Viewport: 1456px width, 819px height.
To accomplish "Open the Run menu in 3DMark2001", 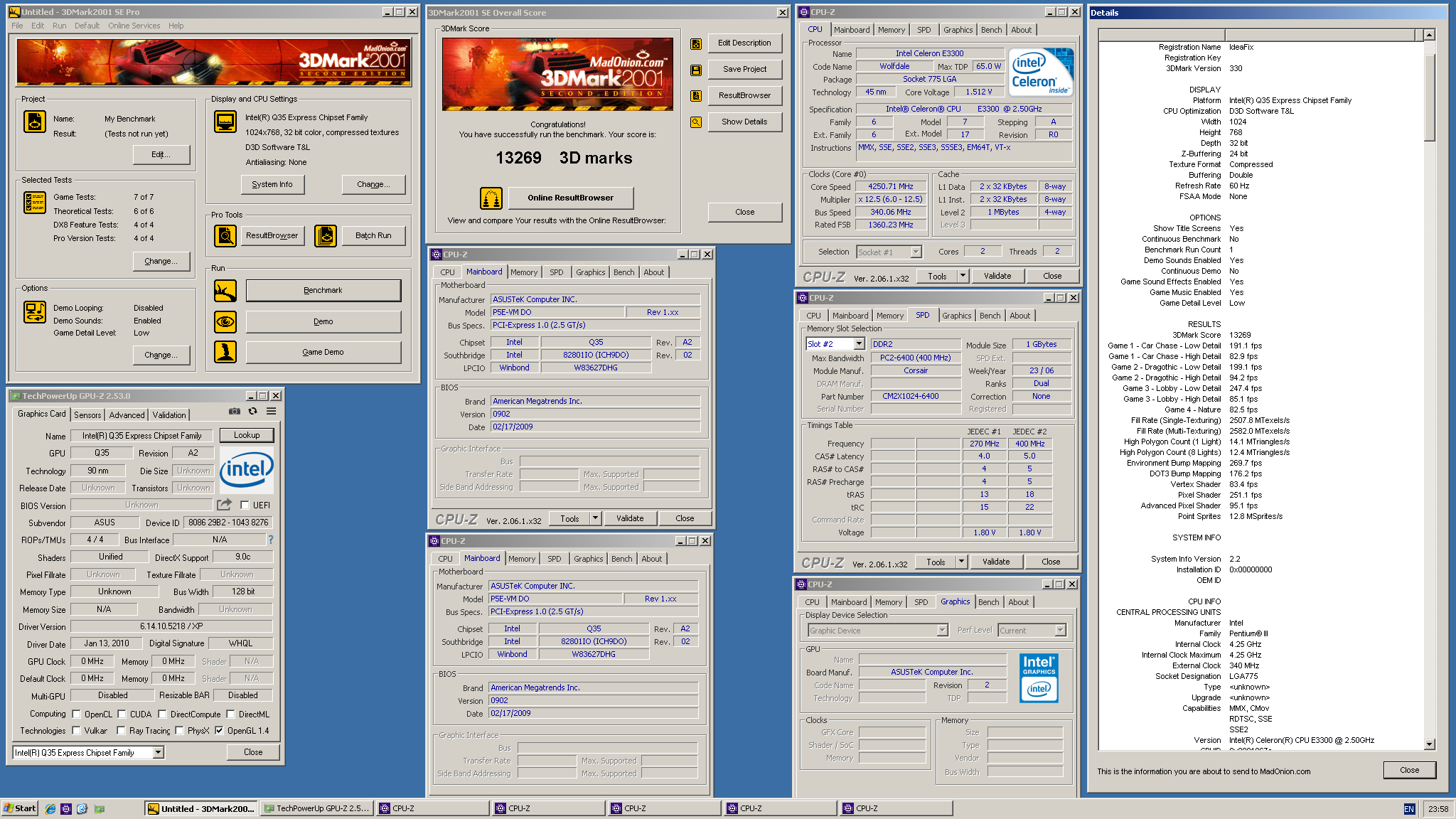I will pos(59,26).
